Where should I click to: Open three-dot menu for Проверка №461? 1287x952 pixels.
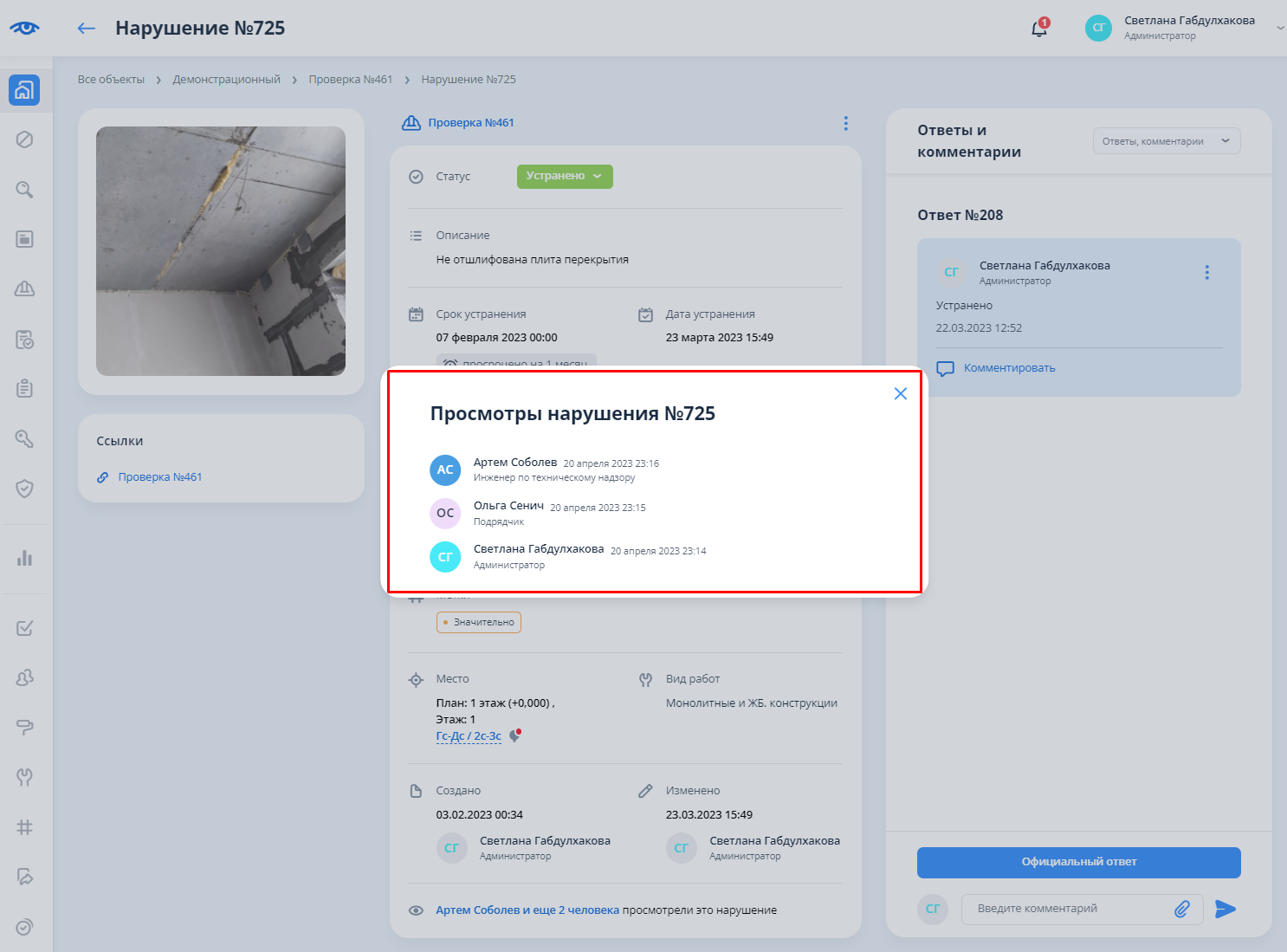845,123
